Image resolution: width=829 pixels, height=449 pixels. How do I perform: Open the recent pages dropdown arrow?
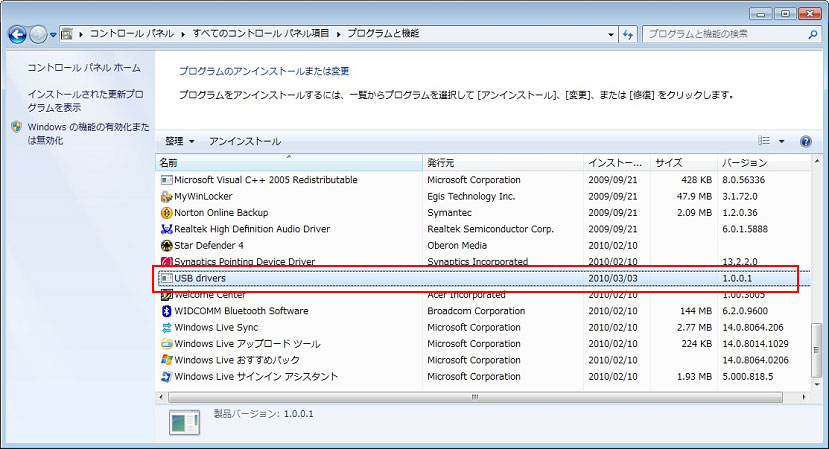53,35
